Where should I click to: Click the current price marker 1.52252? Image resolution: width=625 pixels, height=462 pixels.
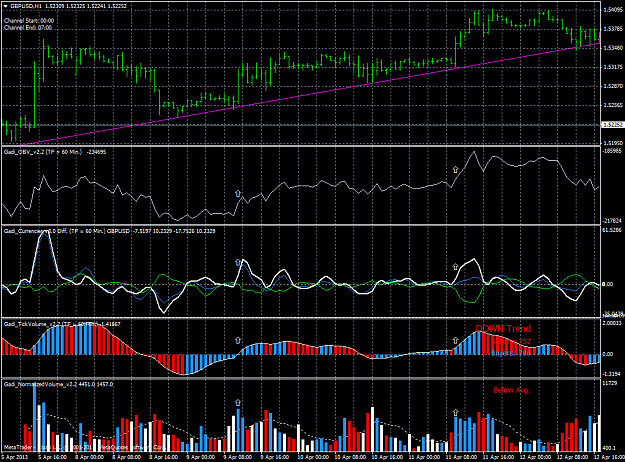coord(612,125)
